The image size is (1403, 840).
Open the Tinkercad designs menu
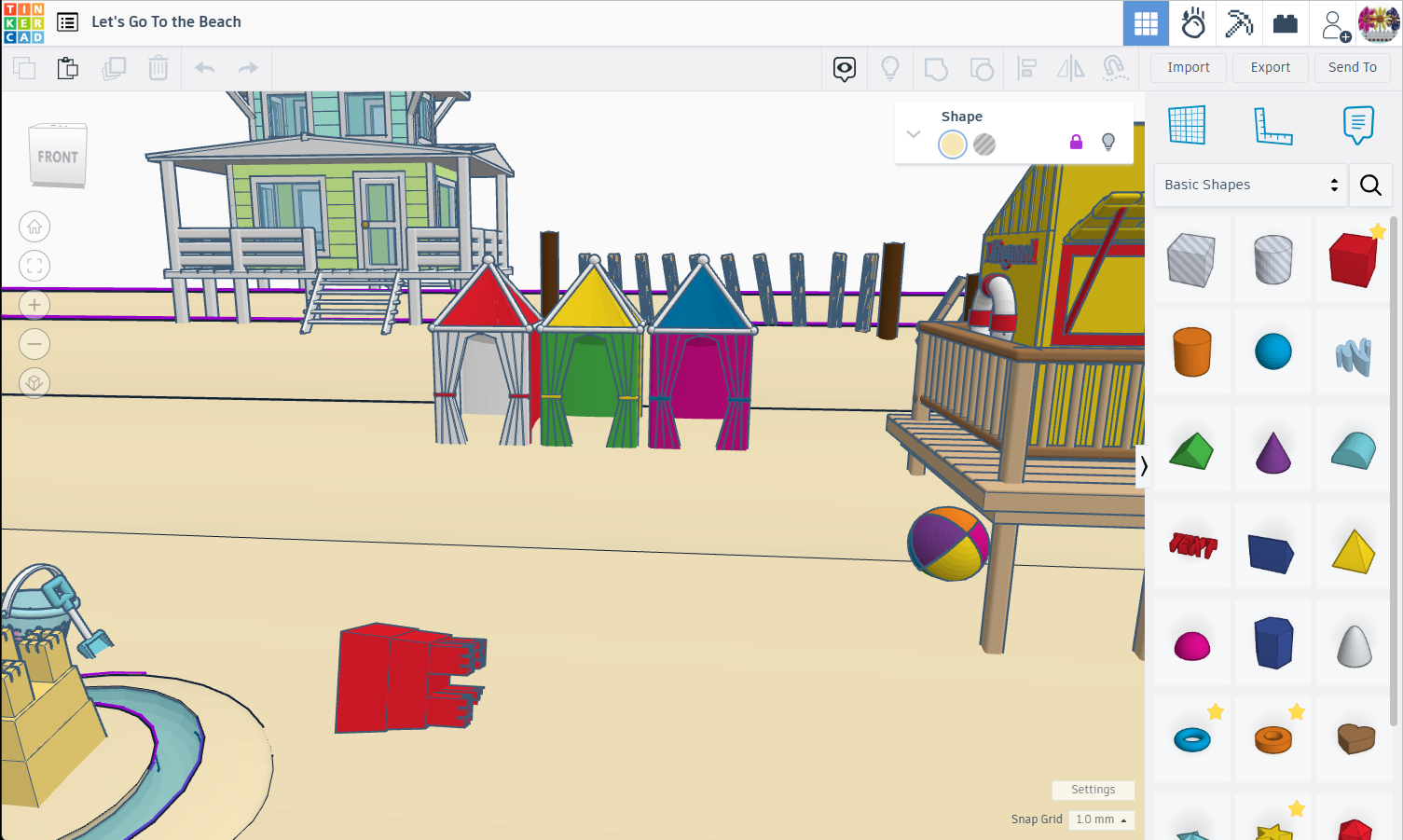[x=66, y=21]
